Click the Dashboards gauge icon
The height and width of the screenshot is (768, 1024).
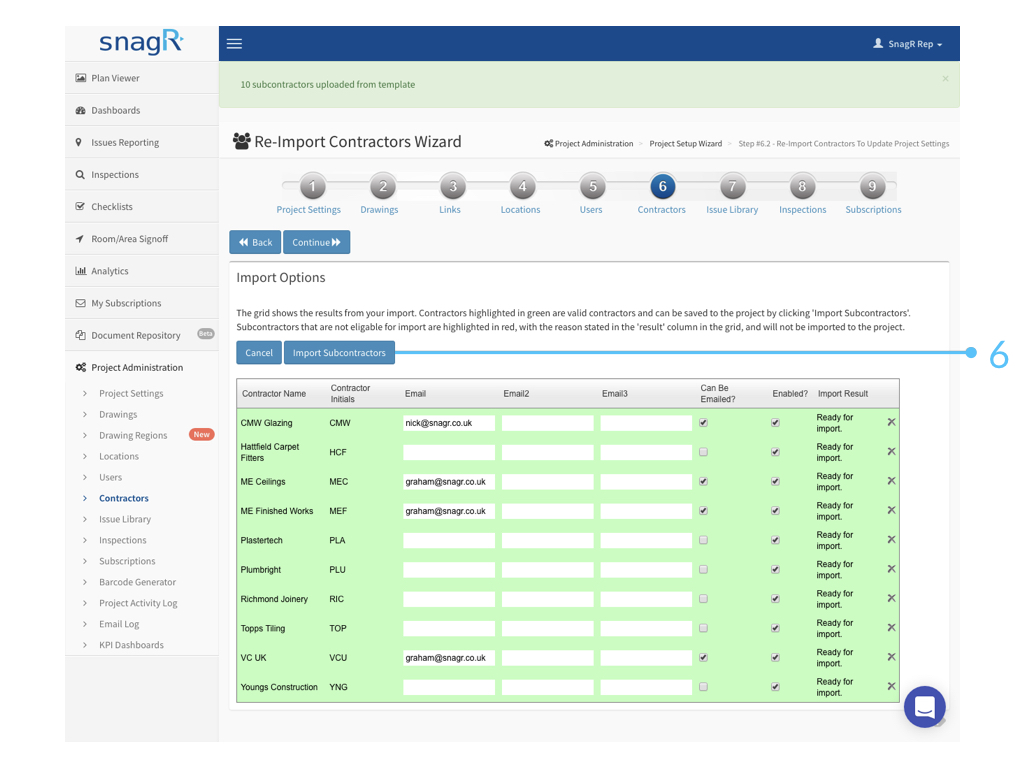click(80, 110)
